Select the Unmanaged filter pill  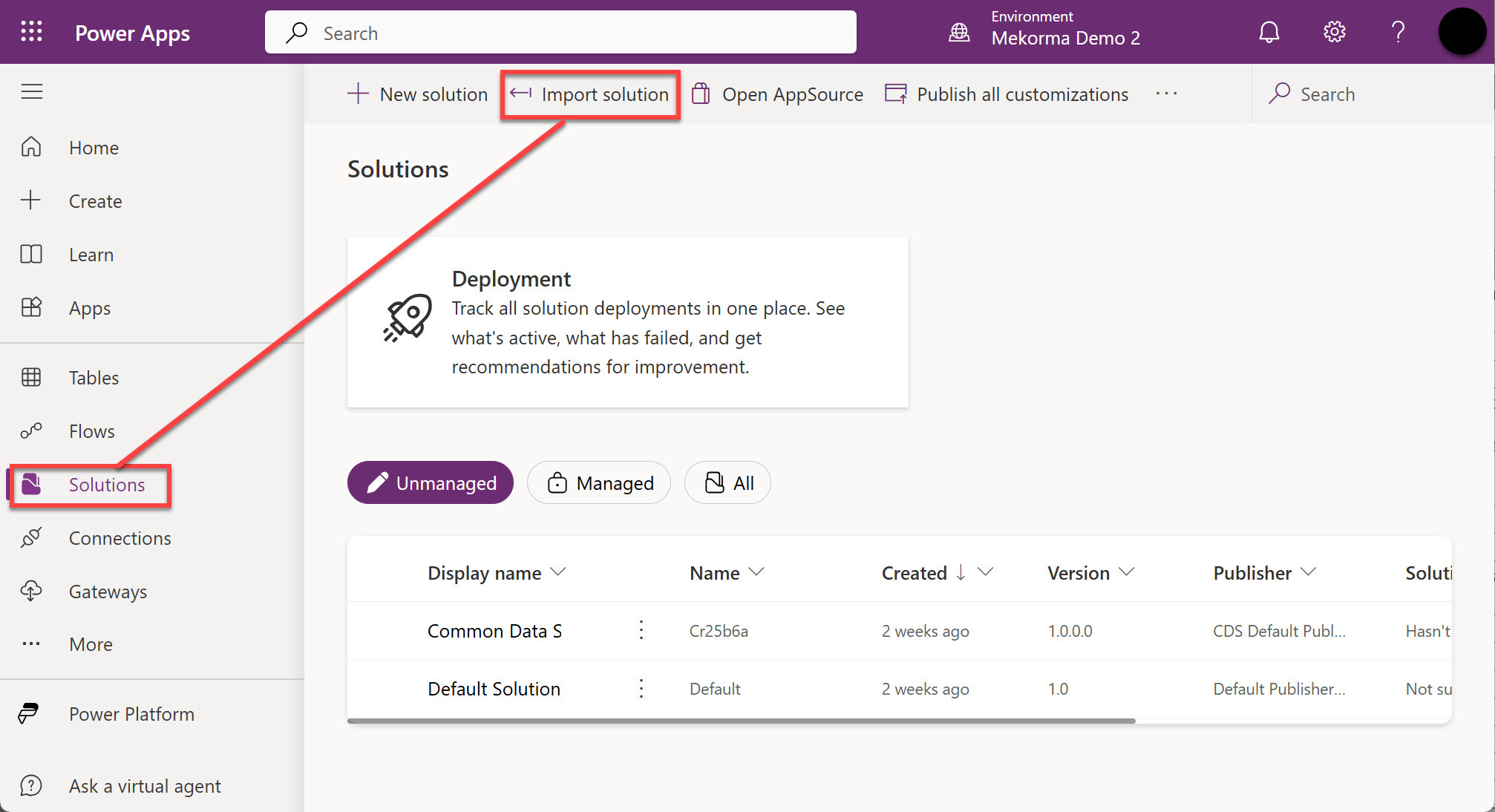[431, 483]
